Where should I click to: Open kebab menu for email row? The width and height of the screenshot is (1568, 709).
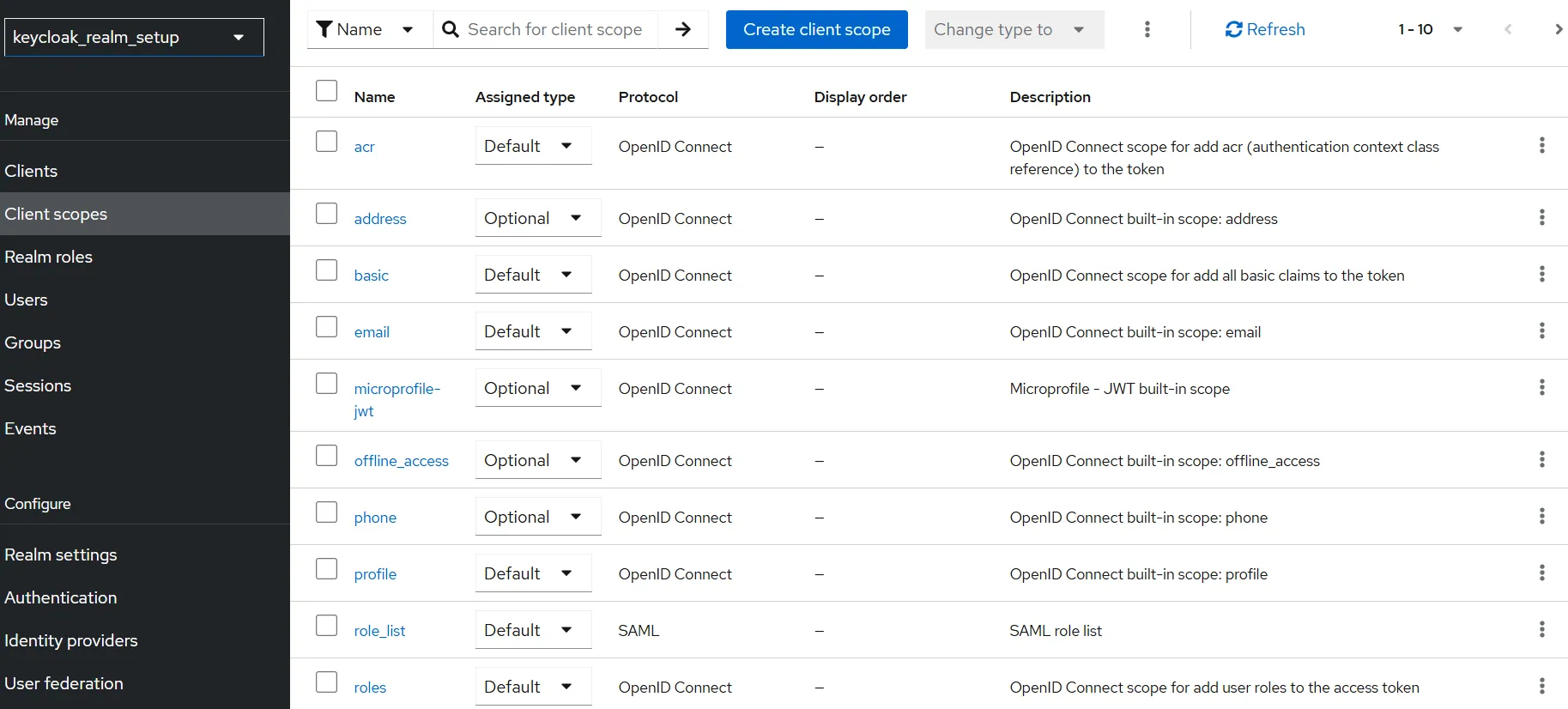pos(1541,330)
